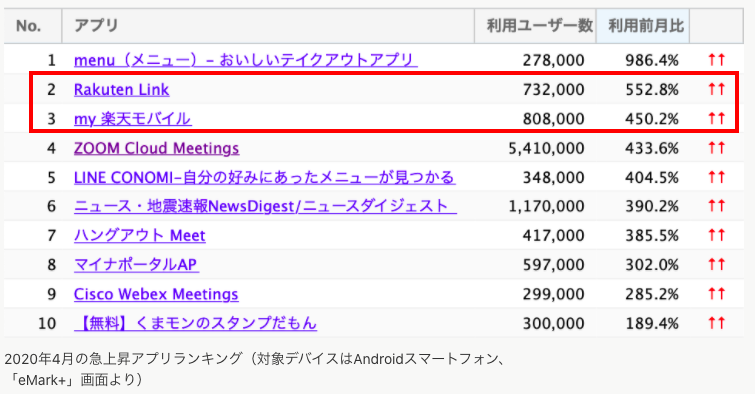
Task: Click the red up arrows in LINE CONOMI row
Action: pos(716,177)
